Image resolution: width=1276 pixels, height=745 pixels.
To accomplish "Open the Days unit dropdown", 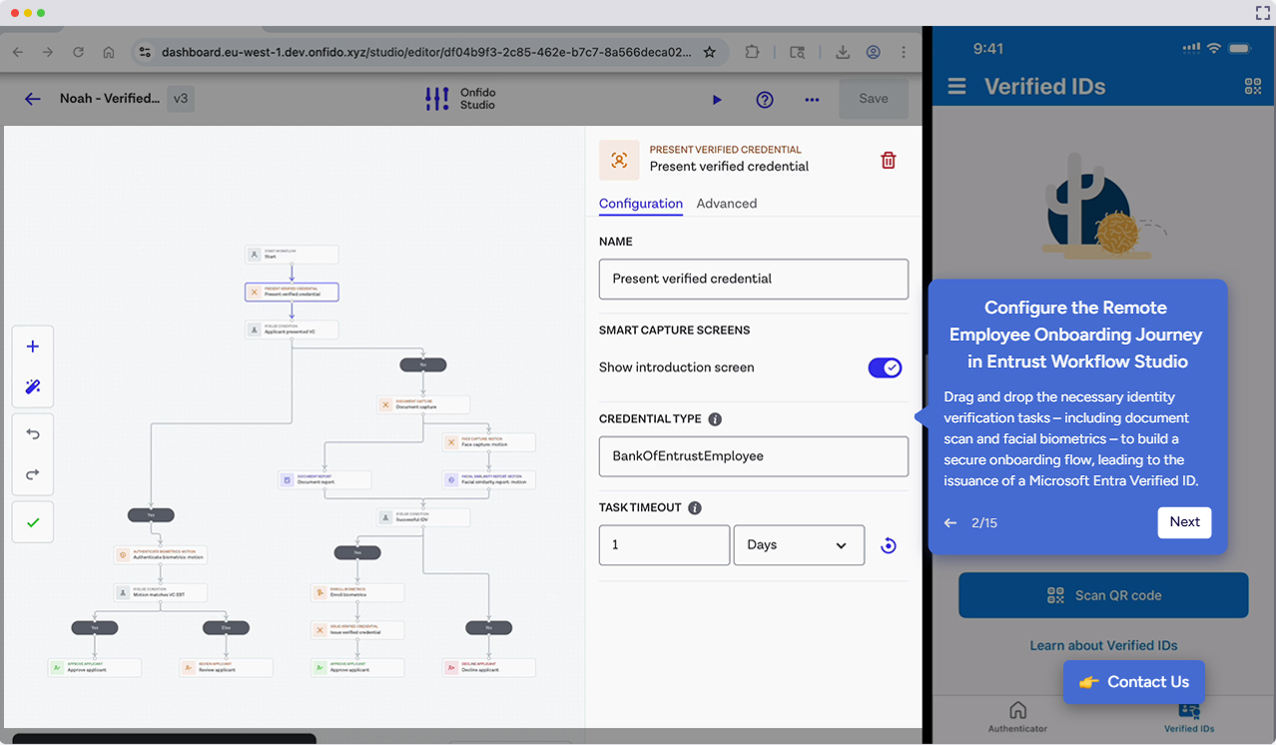I will pos(799,545).
